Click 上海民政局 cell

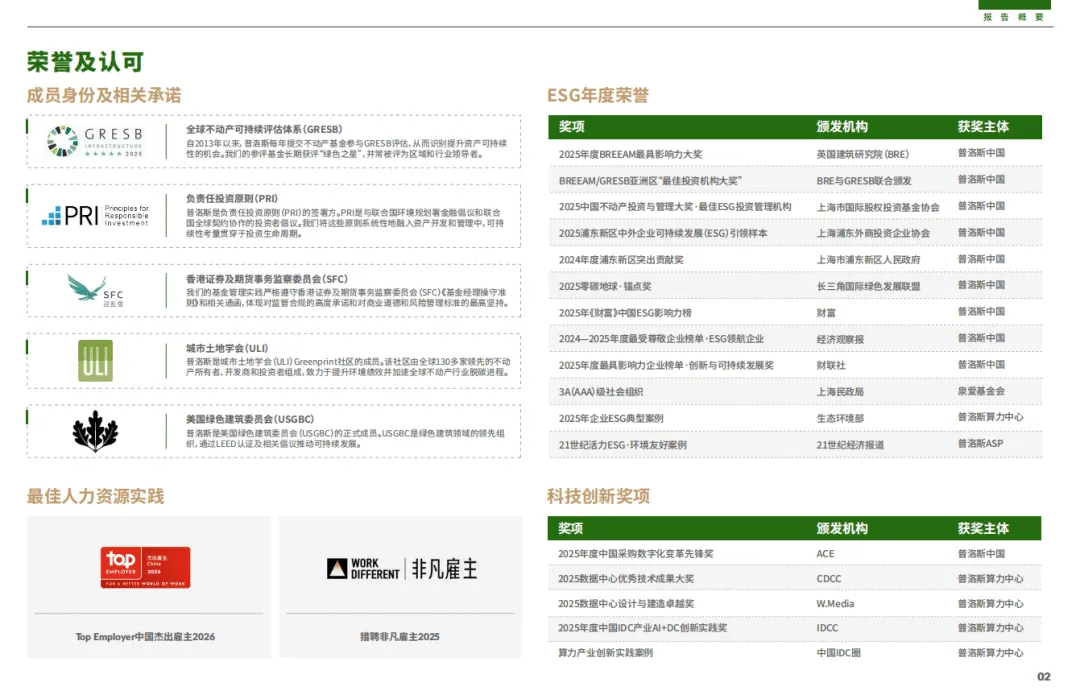[x=840, y=392]
